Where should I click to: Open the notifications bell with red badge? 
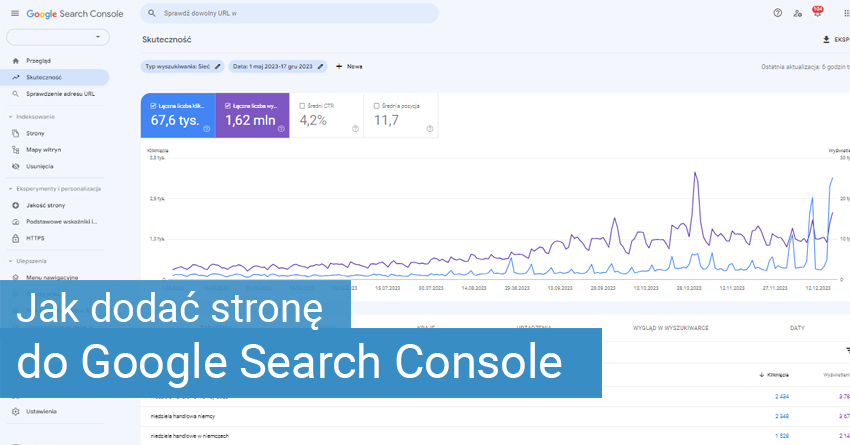click(x=817, y=13)
